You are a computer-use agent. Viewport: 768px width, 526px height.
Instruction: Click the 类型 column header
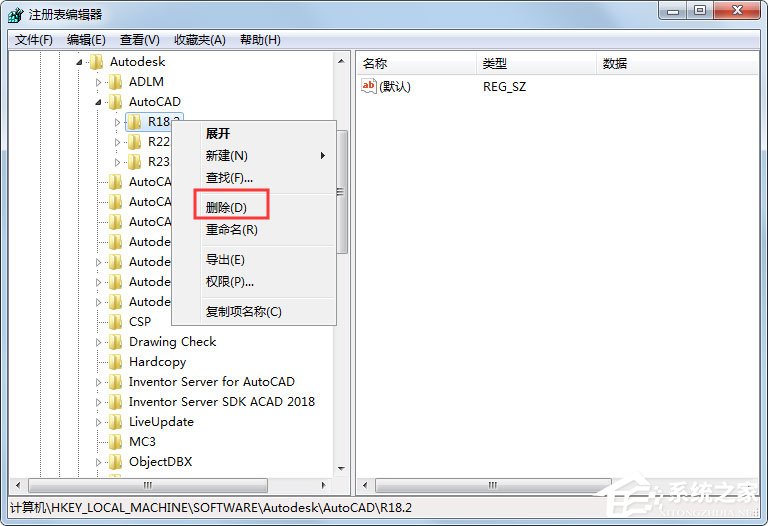536,64
